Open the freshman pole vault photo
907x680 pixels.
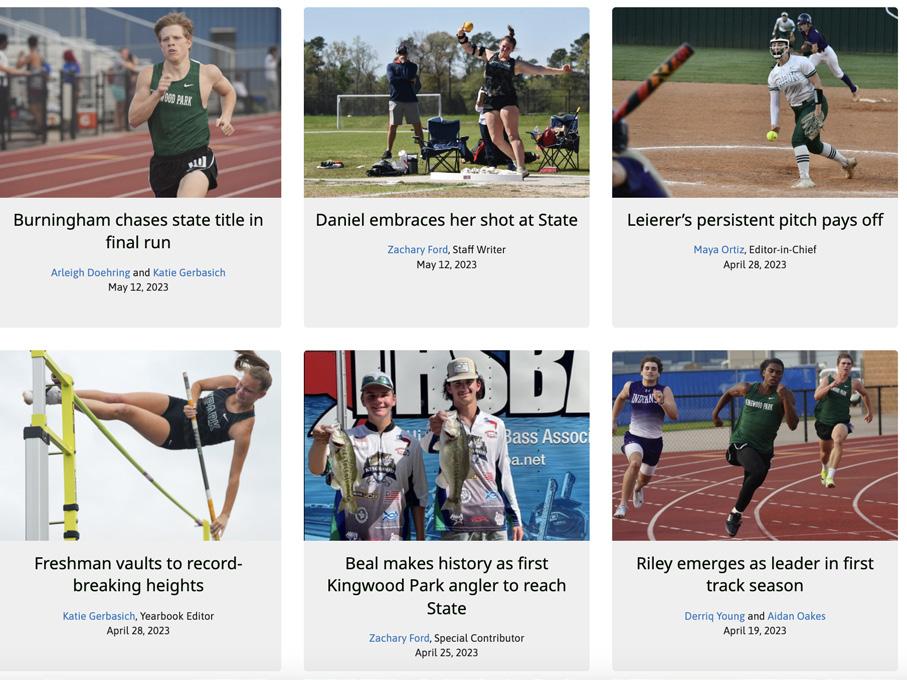click(140, 445)
